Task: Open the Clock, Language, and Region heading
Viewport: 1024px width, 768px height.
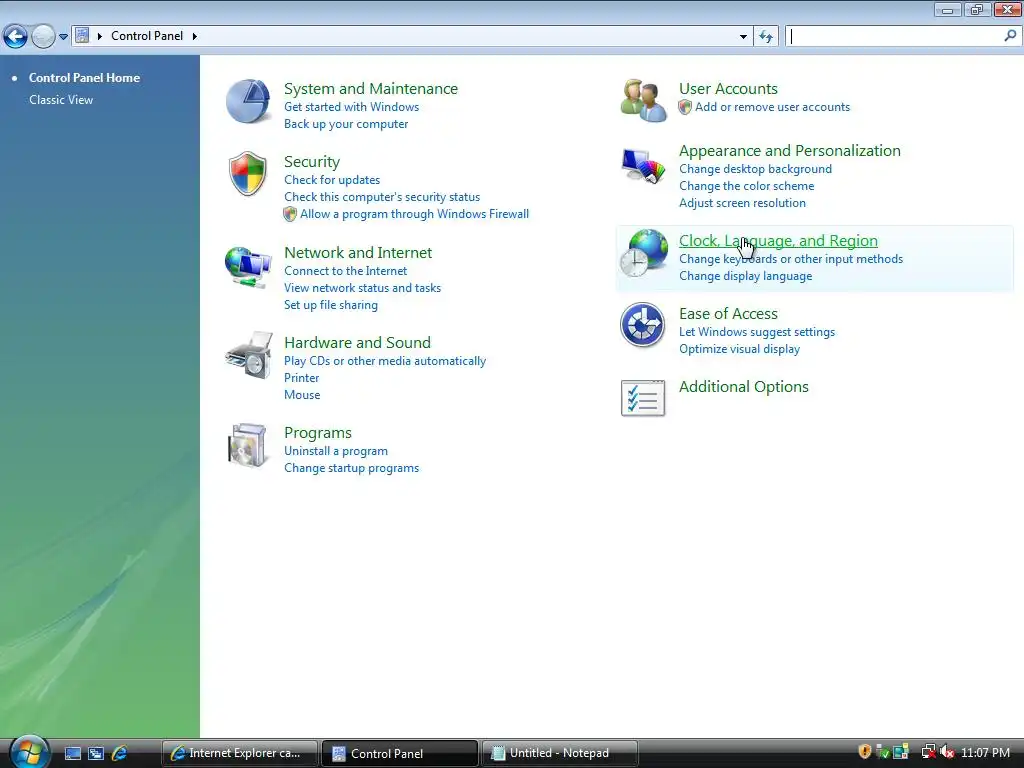Action: point(778,241)
